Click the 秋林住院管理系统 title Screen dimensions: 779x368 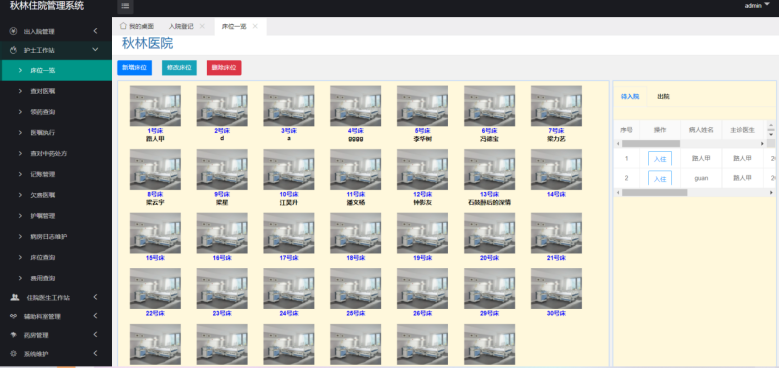pyautogui.click(x=47, y=6)
